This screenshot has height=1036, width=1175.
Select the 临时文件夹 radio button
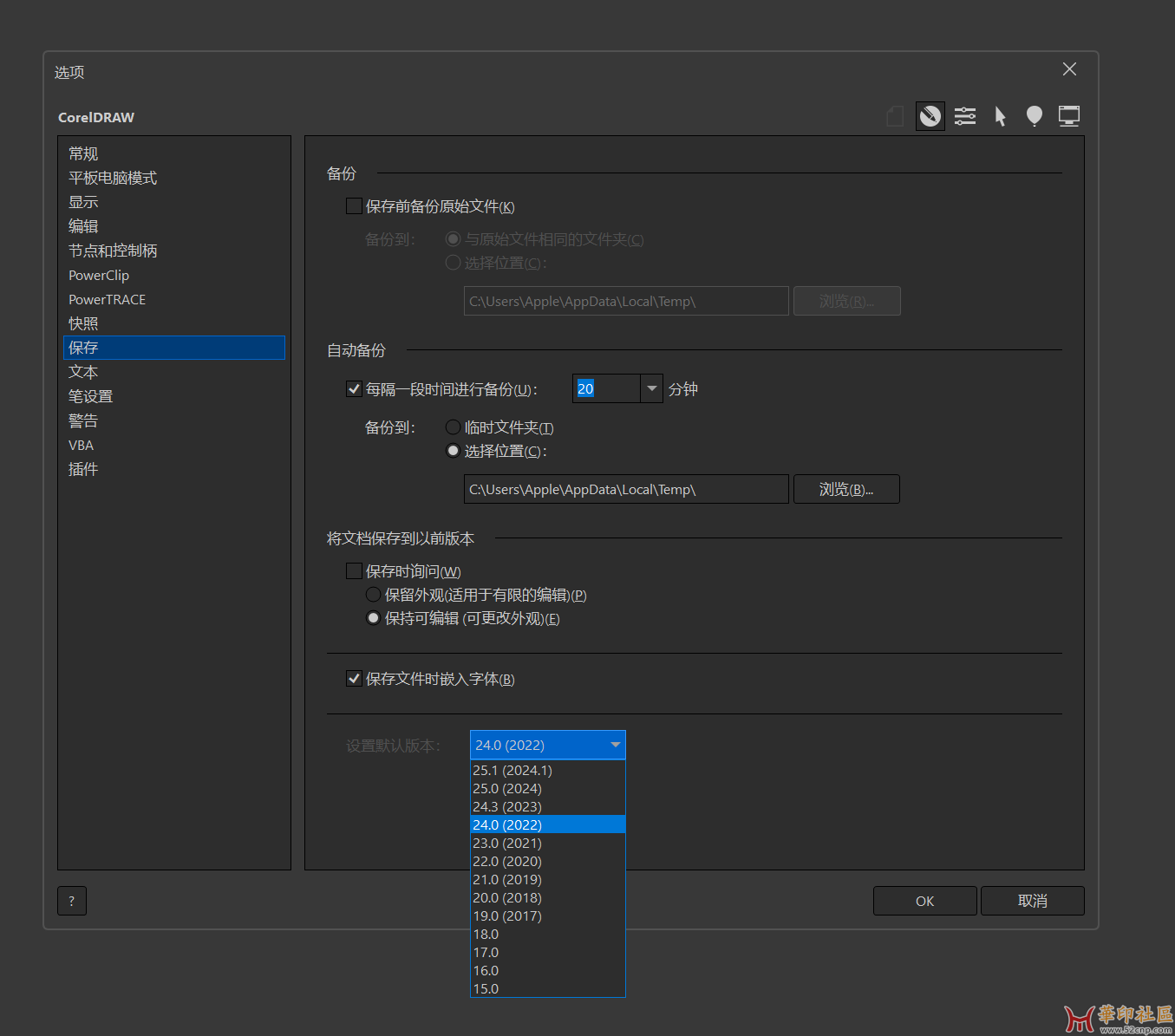point(453,427)
